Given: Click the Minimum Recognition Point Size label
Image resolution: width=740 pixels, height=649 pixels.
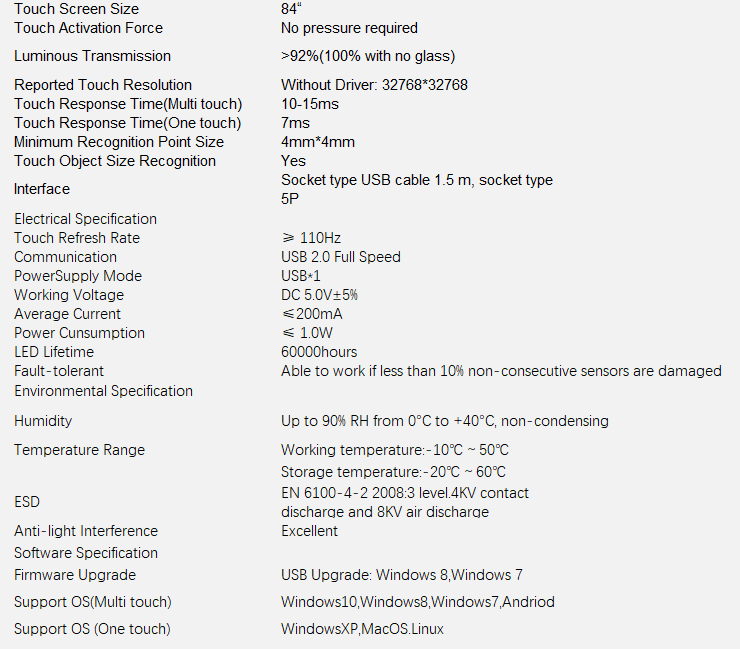Looking at the screenshot, I should tap(119, 142).
